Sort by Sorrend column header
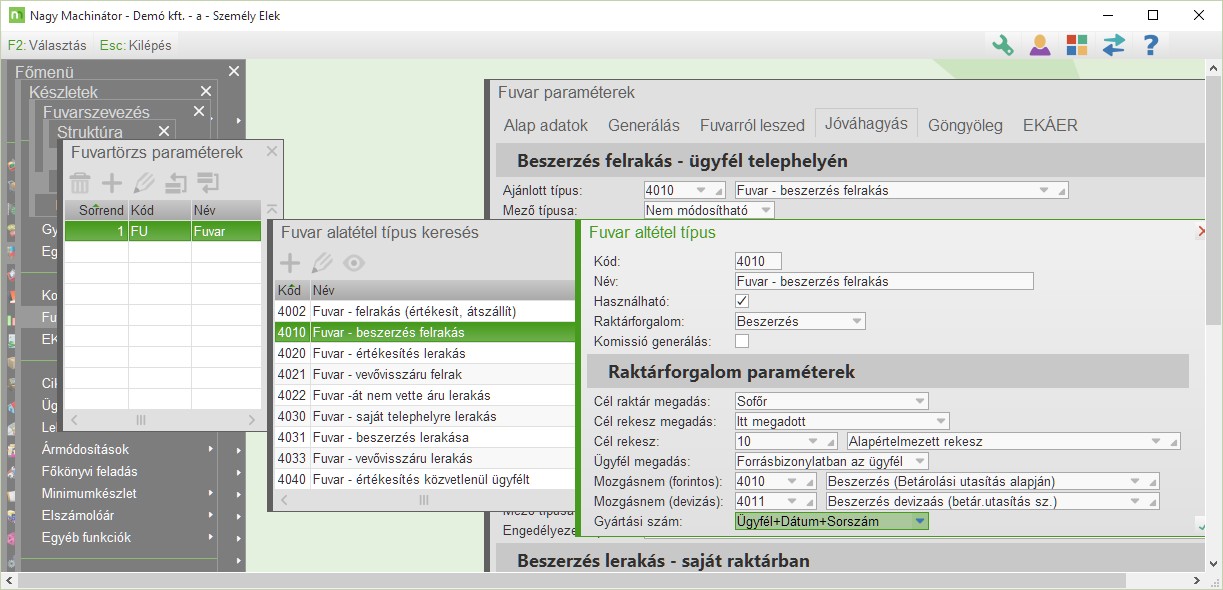This screenshot has height=590, width=1223. 97,210
